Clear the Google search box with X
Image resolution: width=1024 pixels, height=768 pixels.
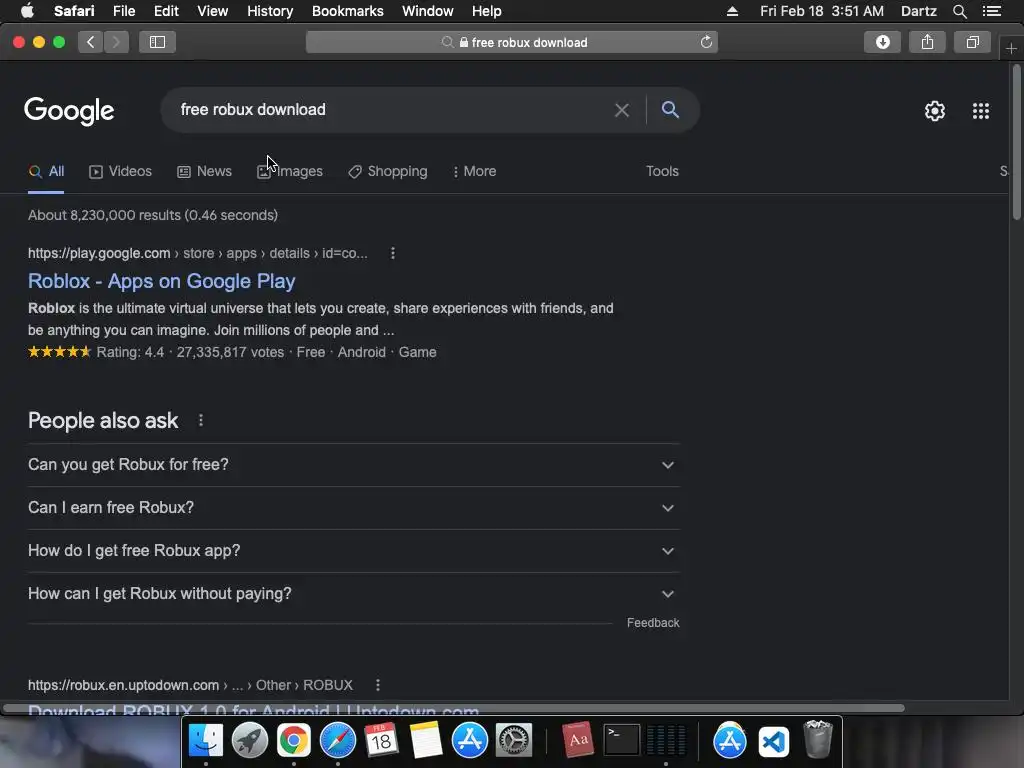tap(622, 110)
